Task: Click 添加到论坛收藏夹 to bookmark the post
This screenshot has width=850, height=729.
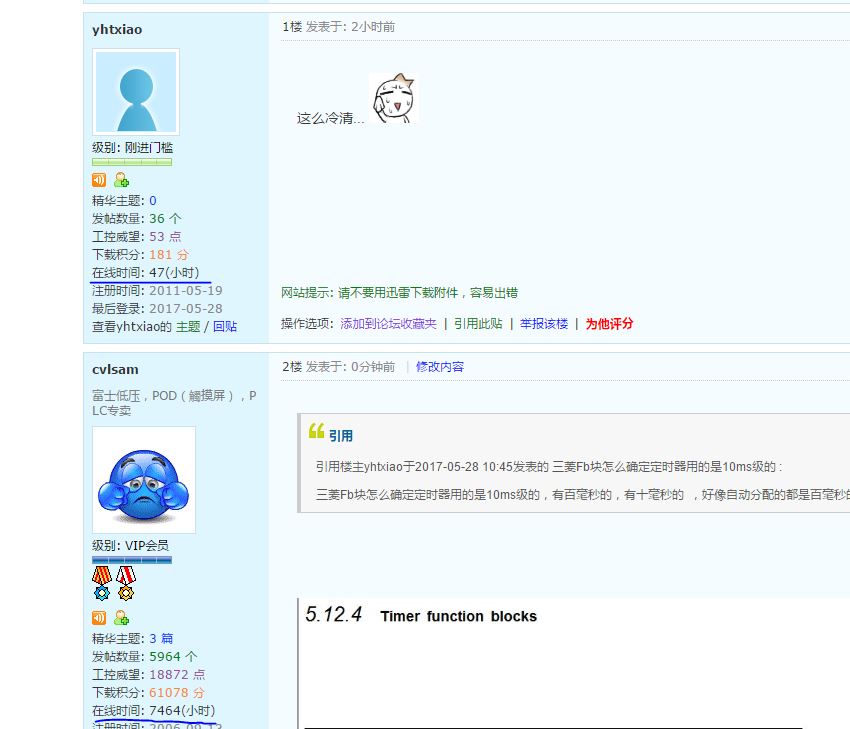Action: 388,324
